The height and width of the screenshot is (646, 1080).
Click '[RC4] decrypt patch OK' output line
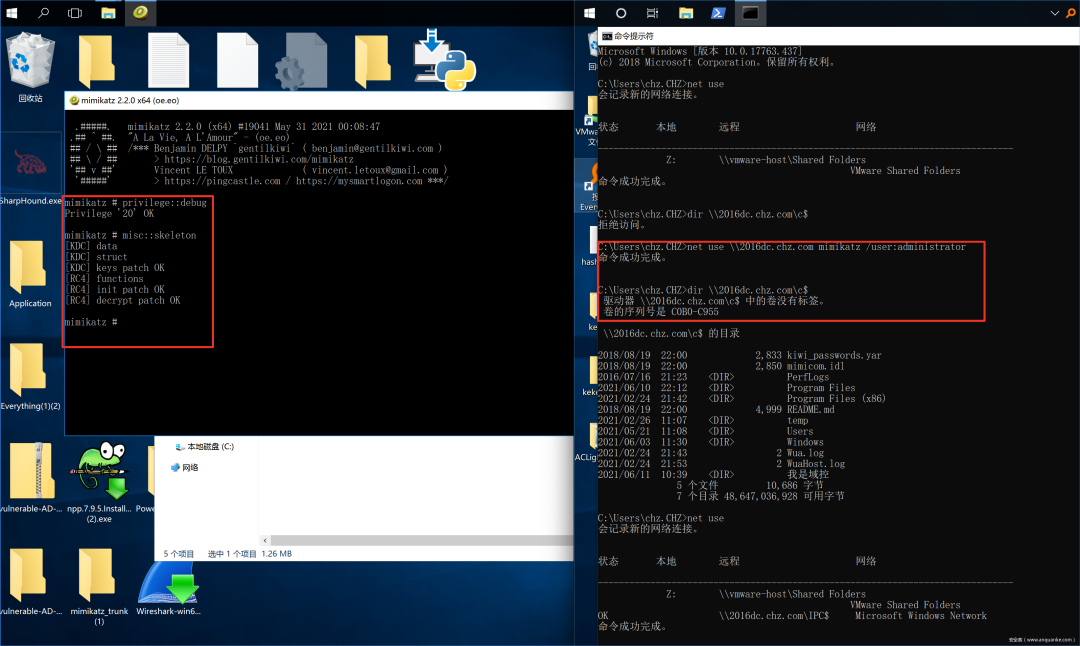[x=123, y=300]
